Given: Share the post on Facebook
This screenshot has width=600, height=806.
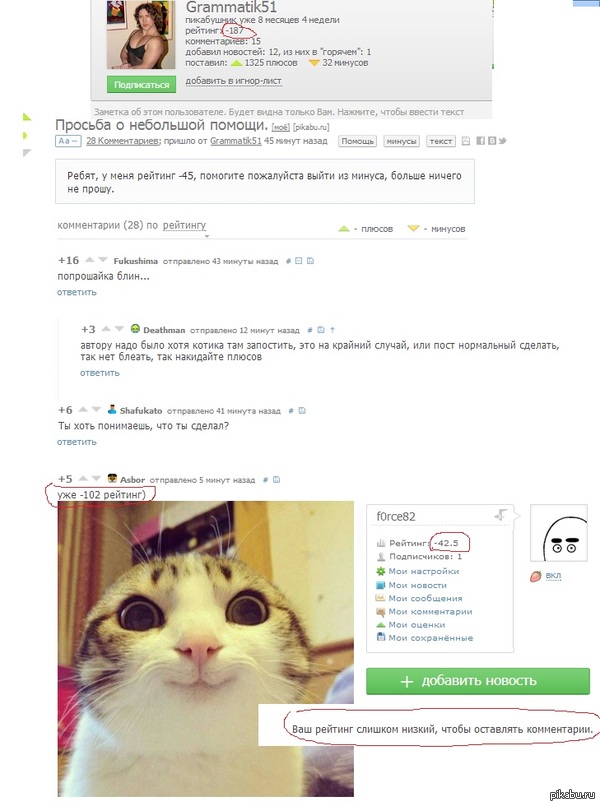Looking at the screenshot, I should (x=480, y=141).
